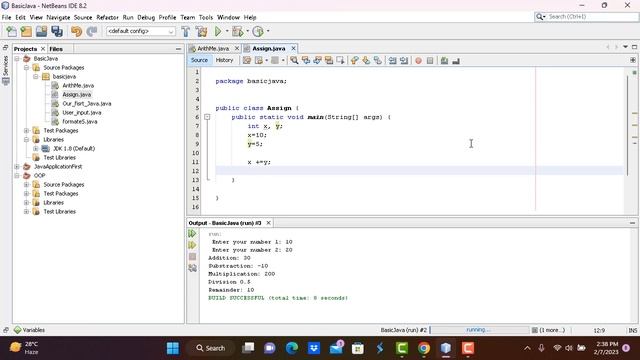Click the Last Edit icon in editor toolbar
The image size is (640, 360).
coord(247,60)
